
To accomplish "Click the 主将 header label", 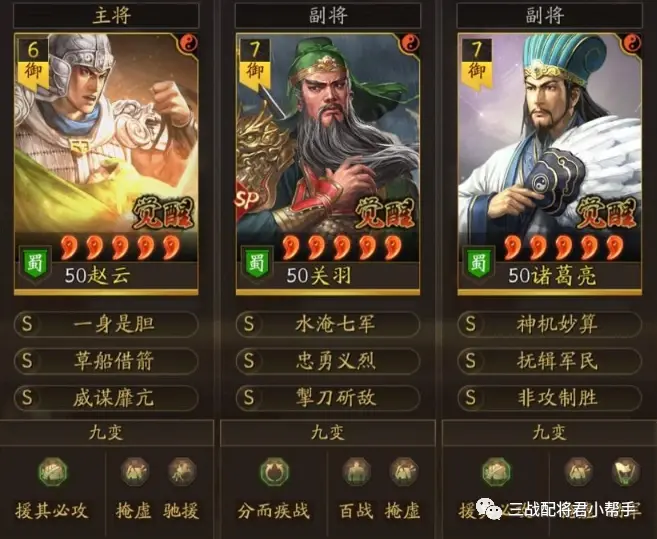I will pos(111,16).
